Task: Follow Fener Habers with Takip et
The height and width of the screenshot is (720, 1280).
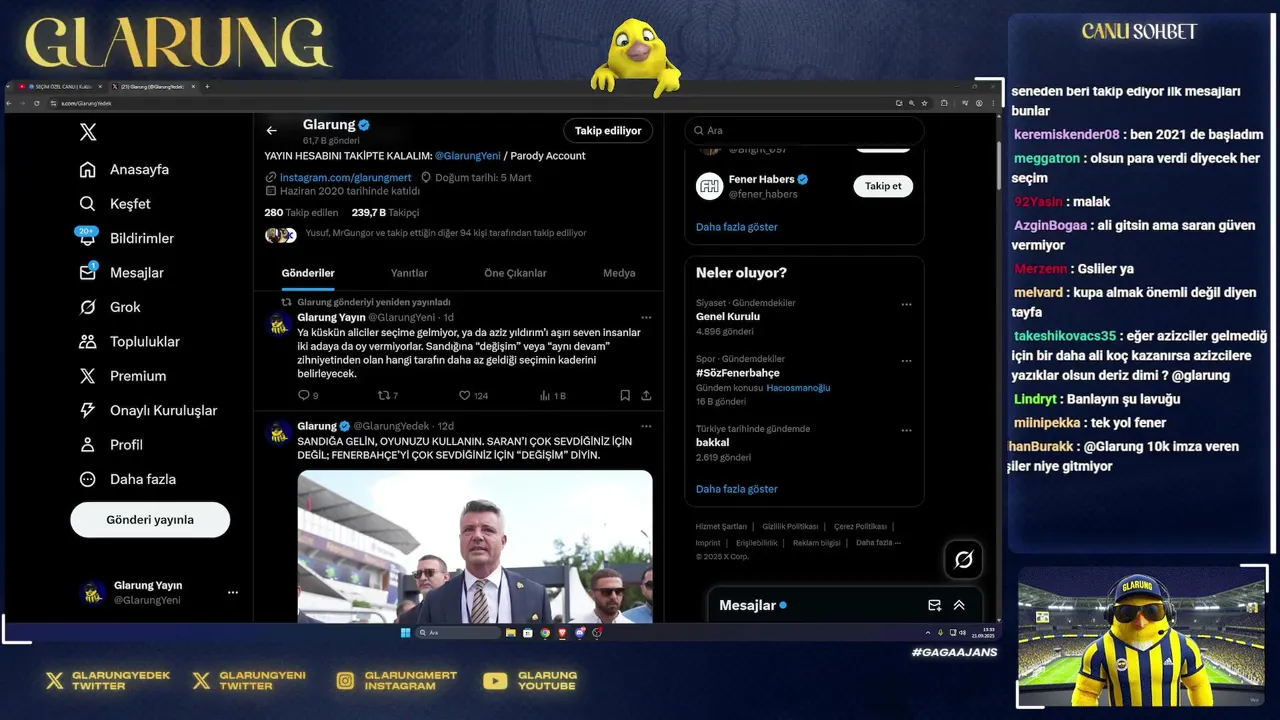Action: click(883, 186)
